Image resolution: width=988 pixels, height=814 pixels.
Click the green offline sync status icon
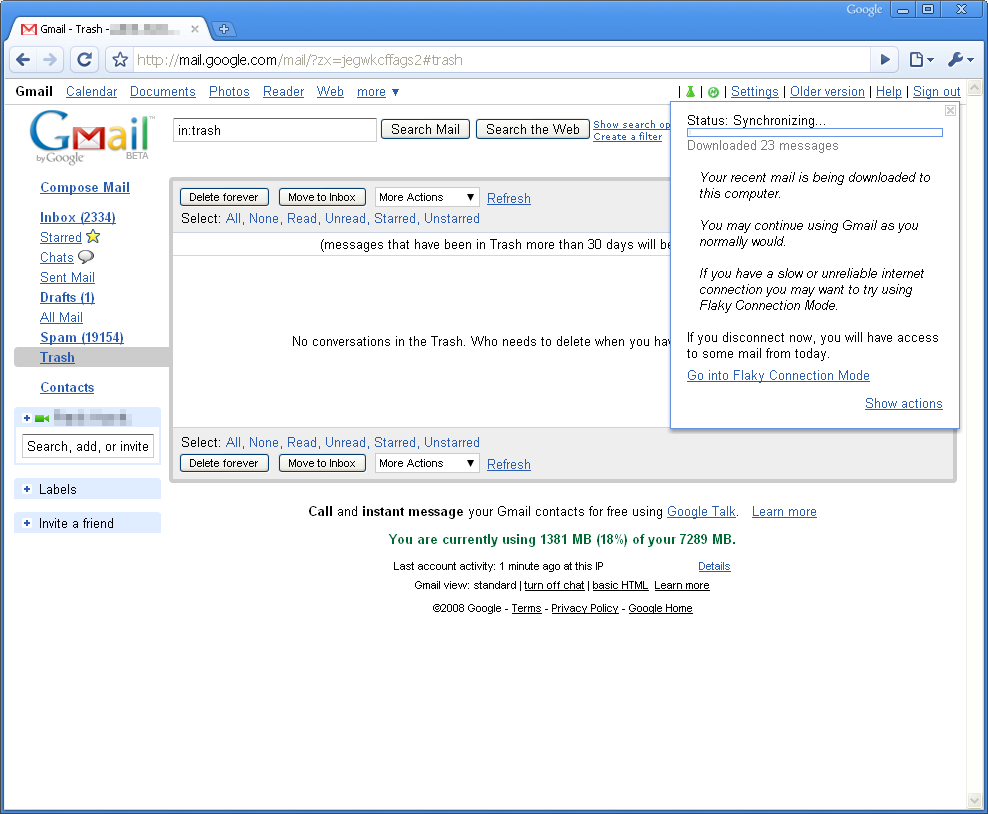(x=713, y=92)
